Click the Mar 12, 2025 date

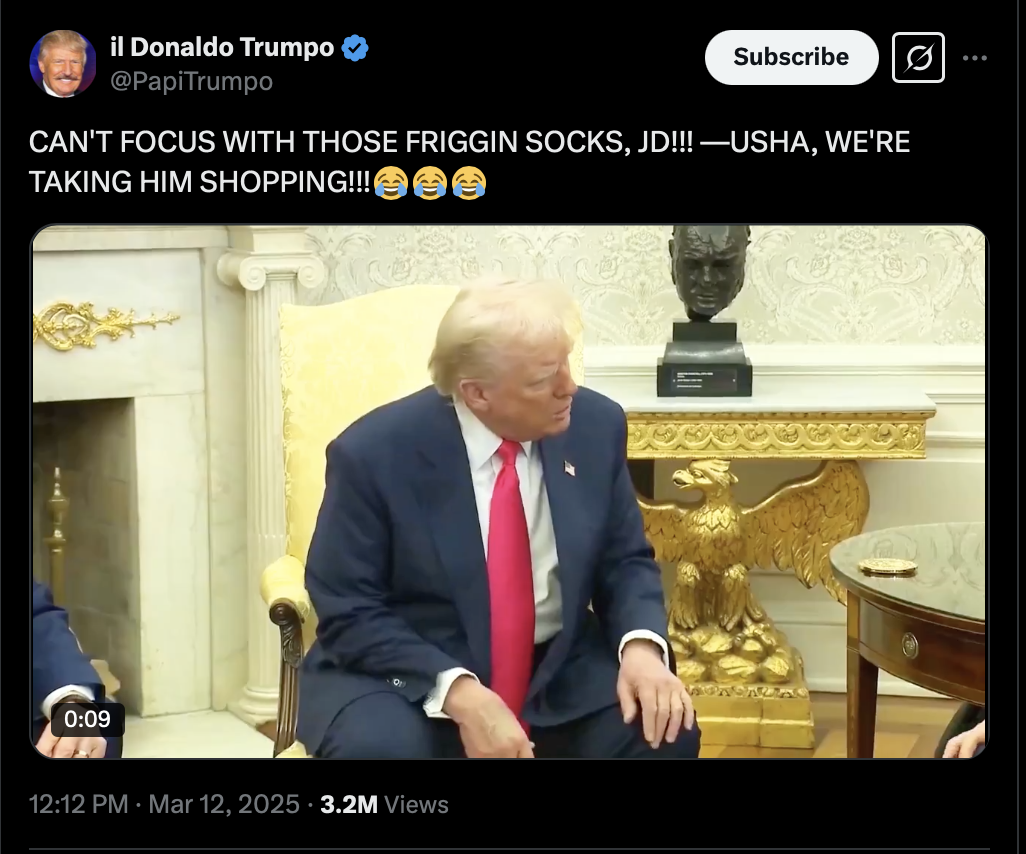pos(224,804)
